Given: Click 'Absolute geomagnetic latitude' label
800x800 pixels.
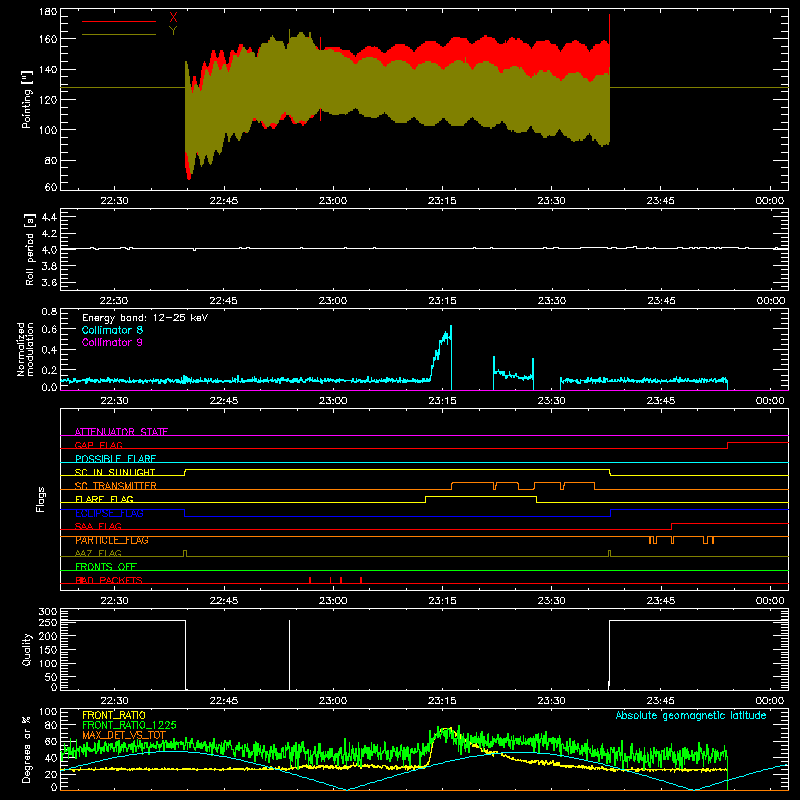Looking at the screenshot, I should click(691, 715).
